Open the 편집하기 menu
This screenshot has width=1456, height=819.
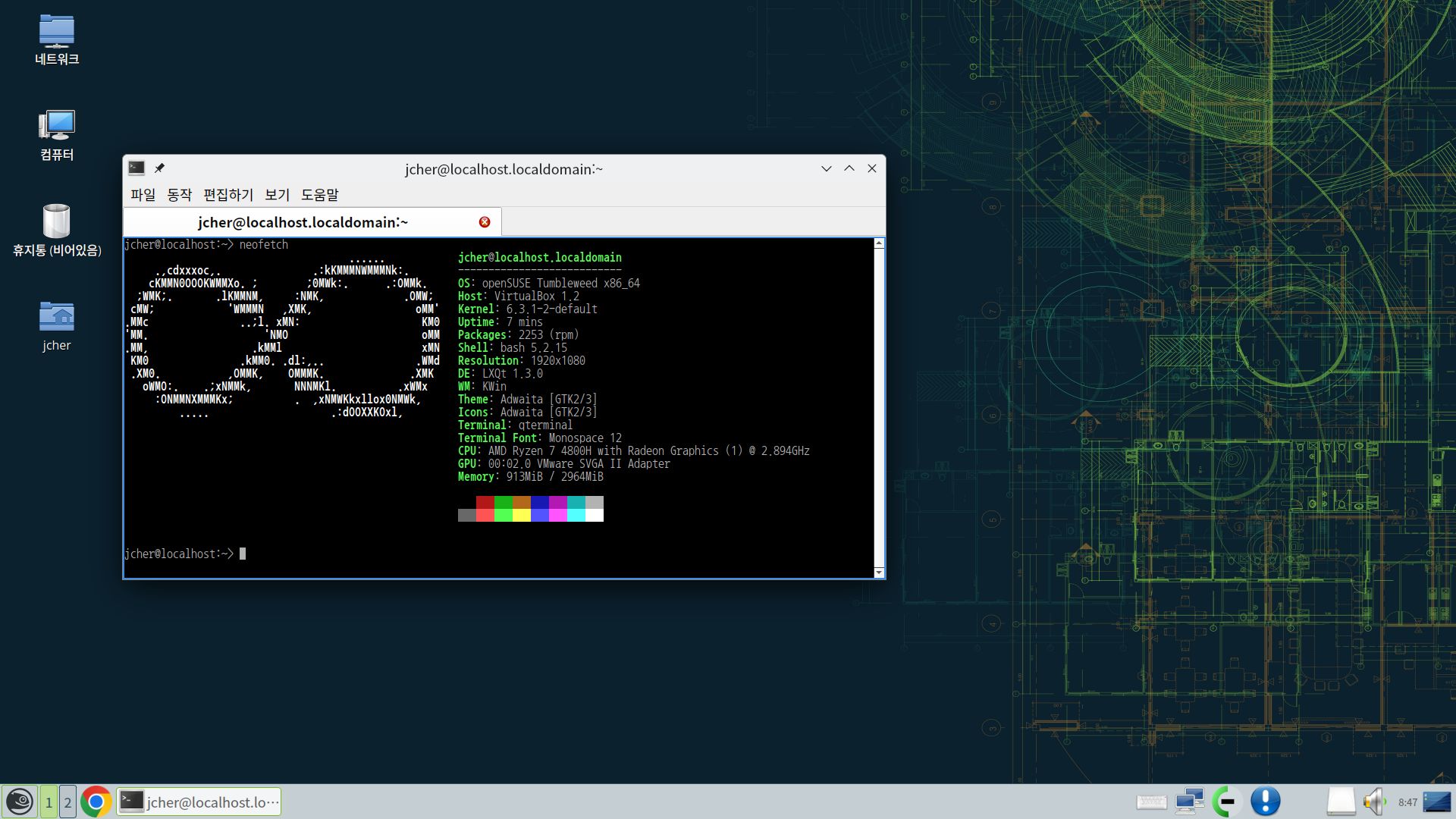(228, 195)
